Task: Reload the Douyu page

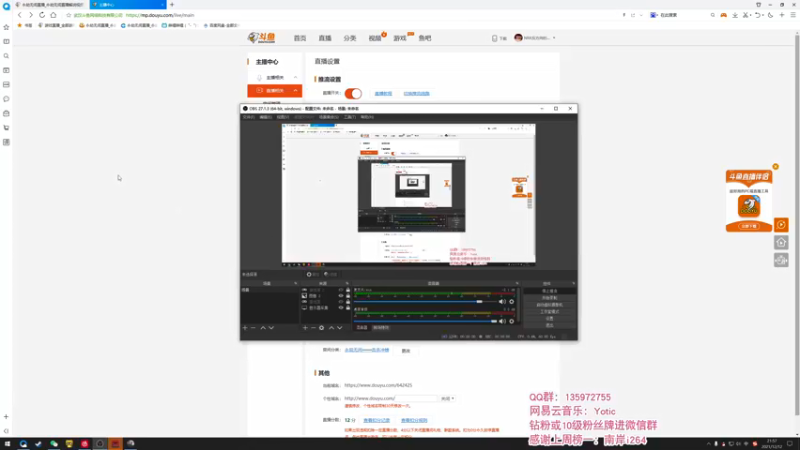Action: [42, 15]
